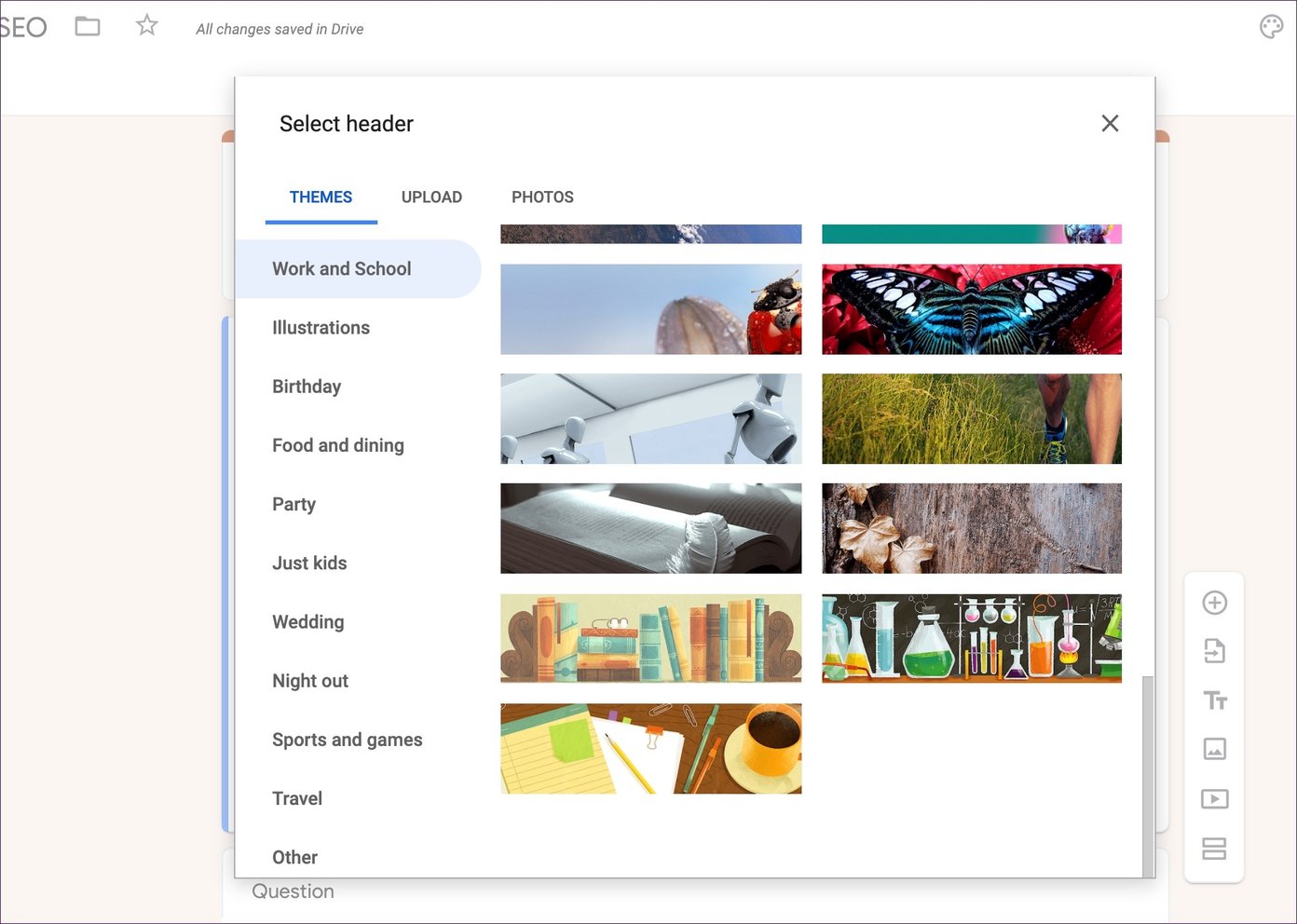Select the blue butterfly header image
This screenshot has height=924, width=1297.
[972, 309]
